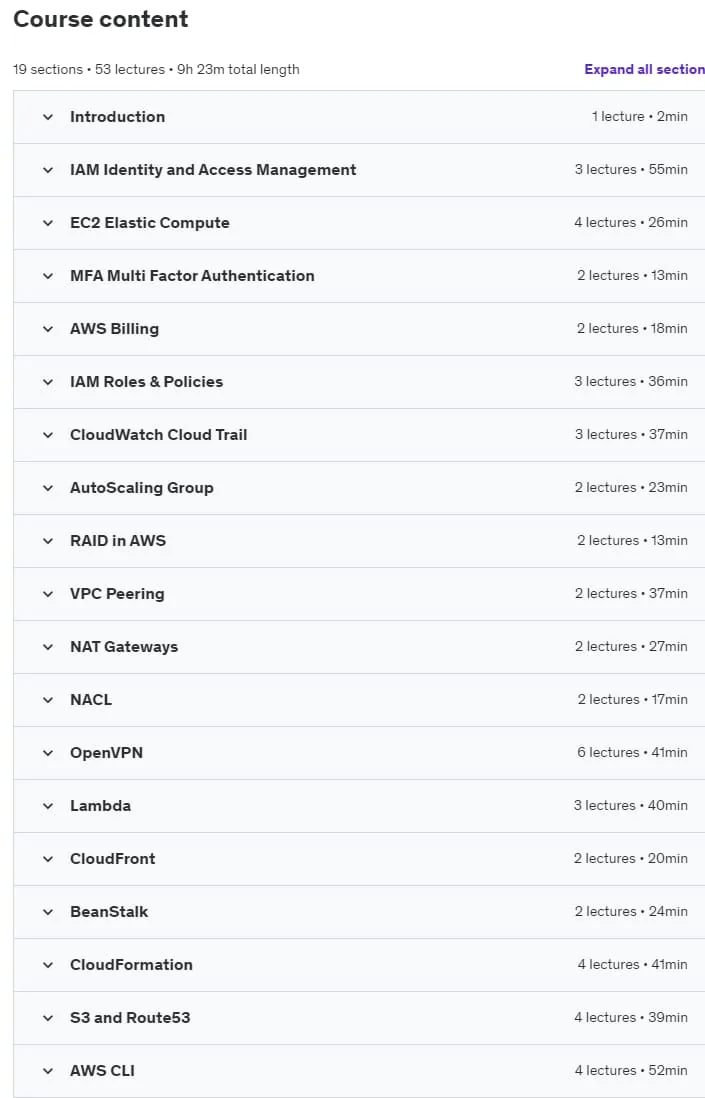Click the CloudWatch Cloud Trail chevron icon
The height and width of the screenshot is (1098, 705).
(x=48, y=435)
